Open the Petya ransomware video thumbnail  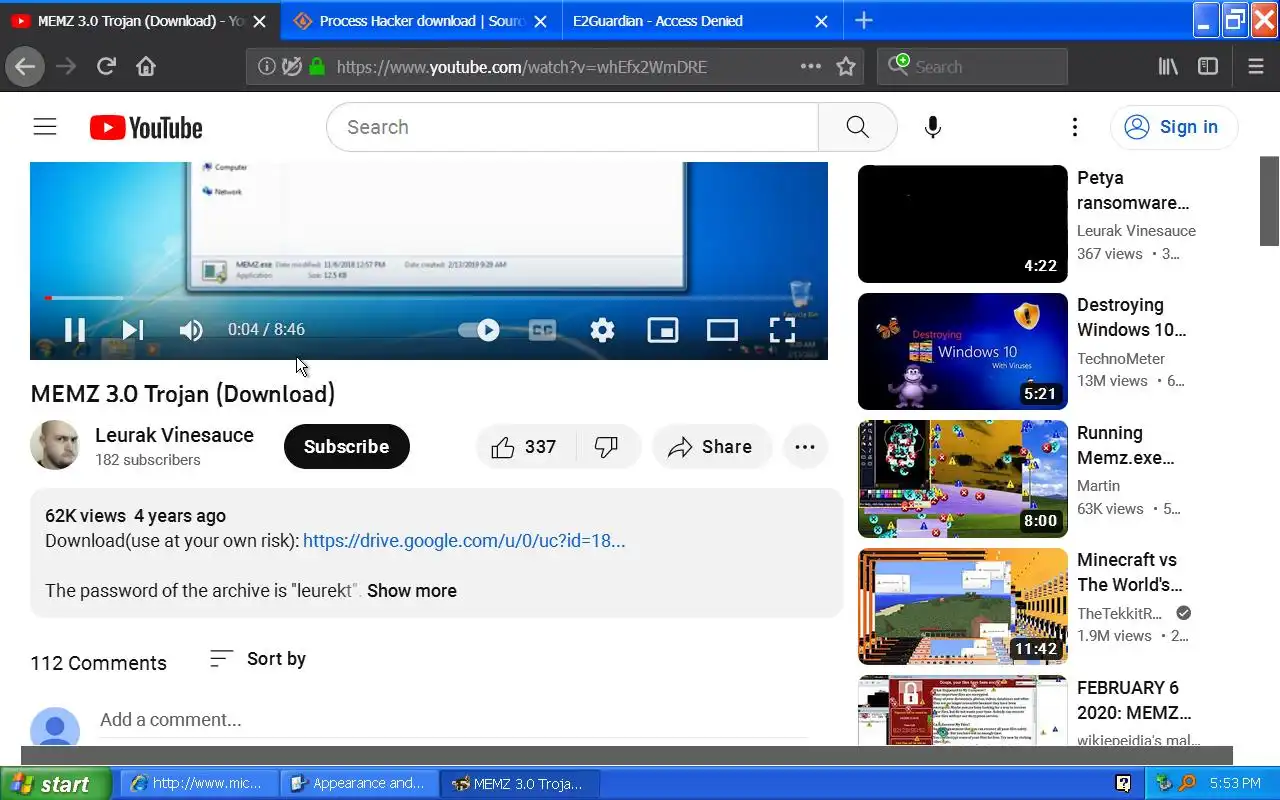[x=963, y=224]
